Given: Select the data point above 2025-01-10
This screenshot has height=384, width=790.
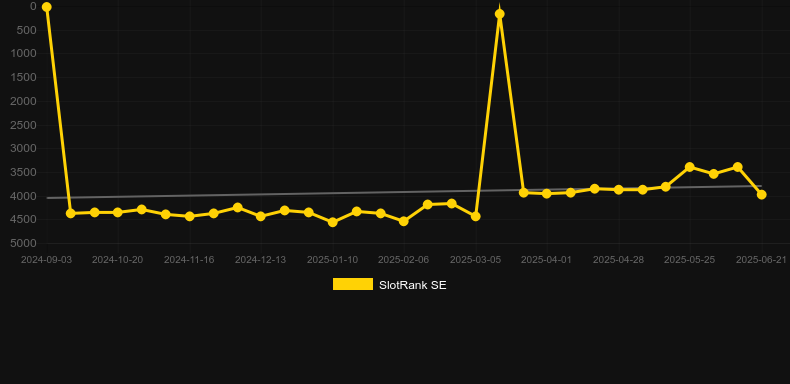Looking at the screenshot, I should [332, 222].
